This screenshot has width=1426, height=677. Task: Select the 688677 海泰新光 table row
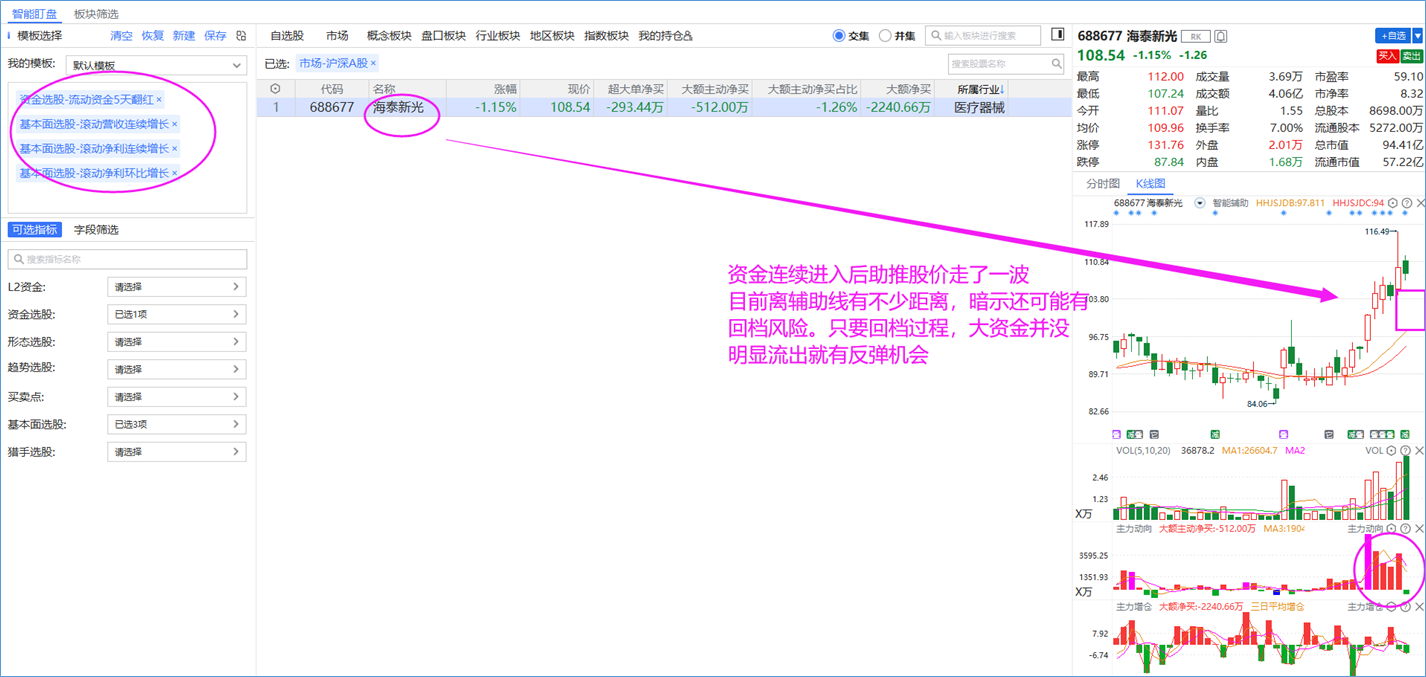pyautogui.click(x=664, y=107)
